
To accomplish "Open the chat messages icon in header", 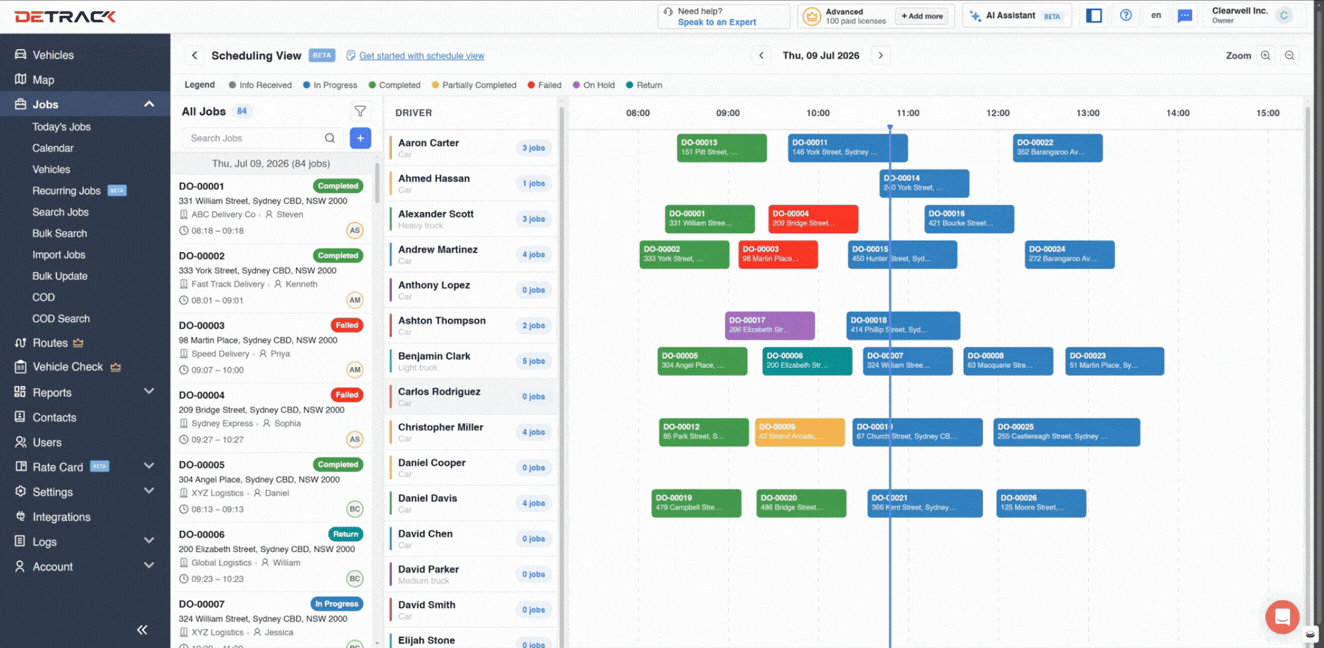I will (x=1185, y=16).
